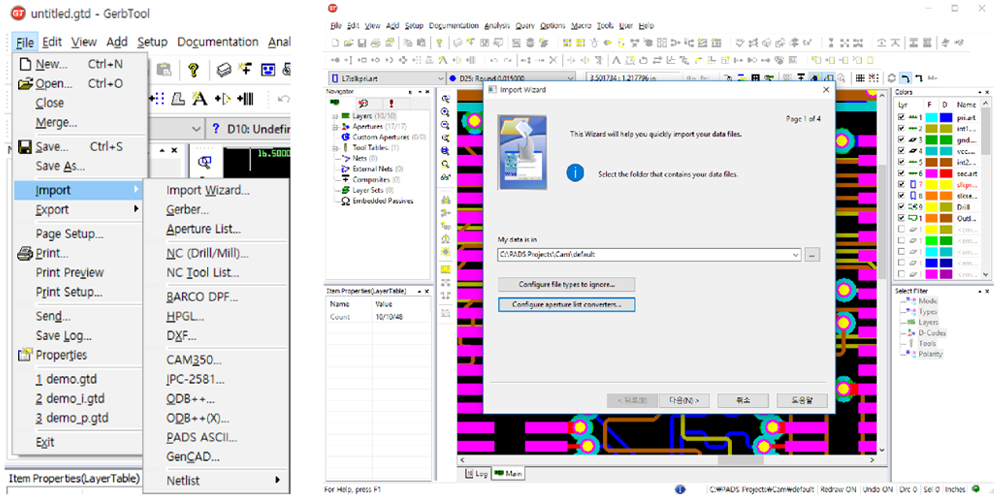Click the zoom in magnifier in vertical toolbar

point(446,111)
